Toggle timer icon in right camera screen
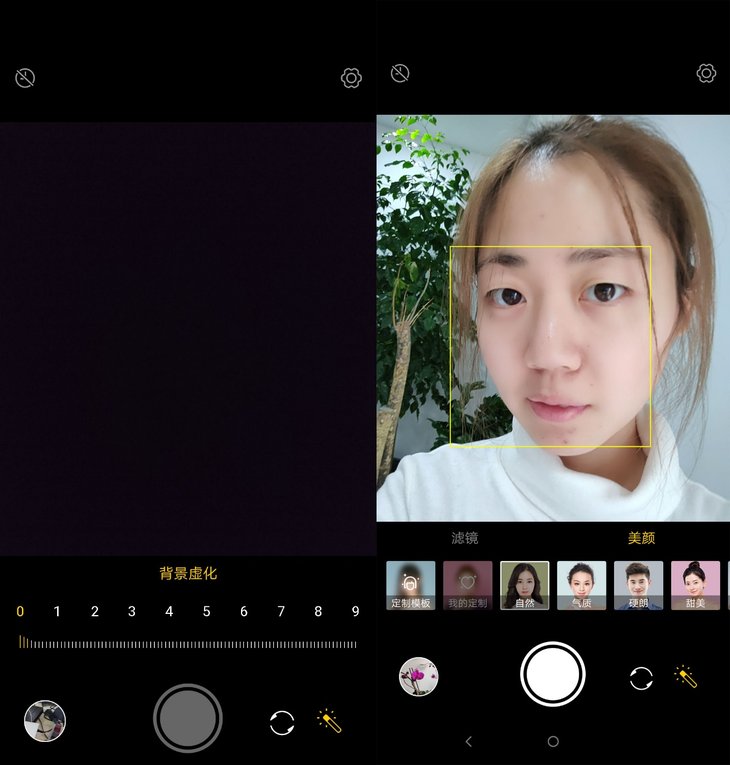The image size is (730, 765). point(400,74)
